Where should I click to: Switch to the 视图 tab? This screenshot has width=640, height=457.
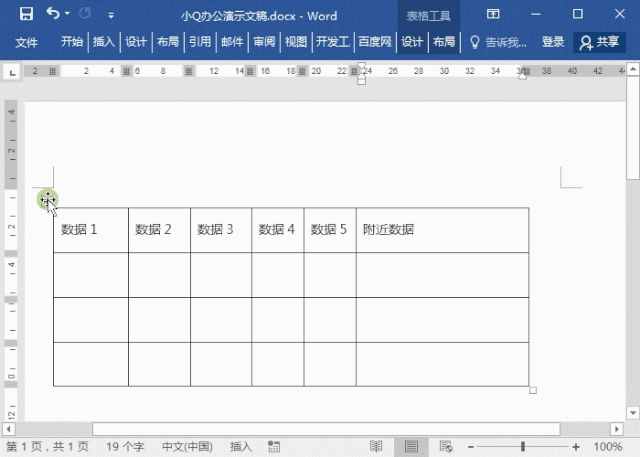[x=296, y=42]
